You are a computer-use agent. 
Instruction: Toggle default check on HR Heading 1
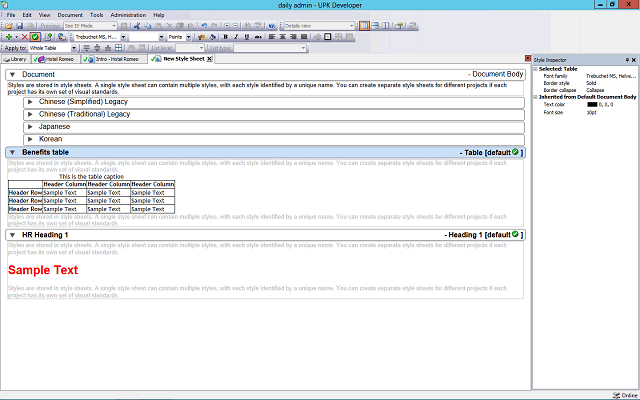click(x=514, y=234)
